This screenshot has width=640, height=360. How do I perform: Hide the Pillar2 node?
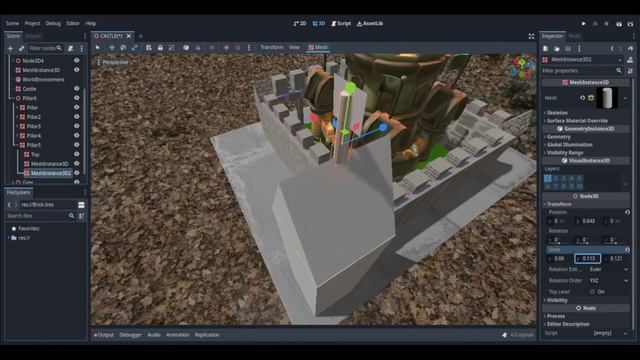coord(76,117)
